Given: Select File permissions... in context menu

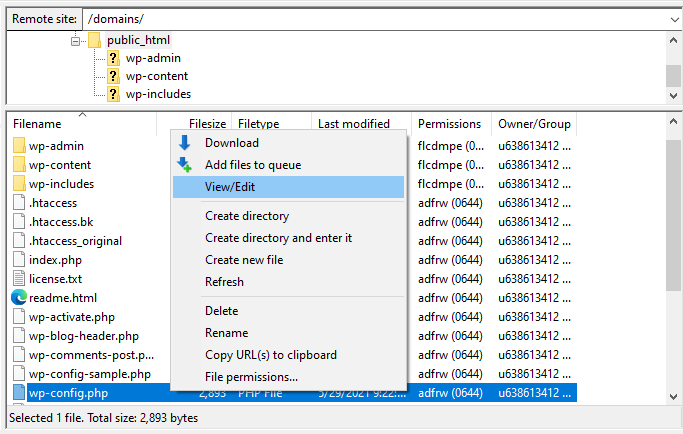Looking at the screenshot, I should tap(251, 377).
